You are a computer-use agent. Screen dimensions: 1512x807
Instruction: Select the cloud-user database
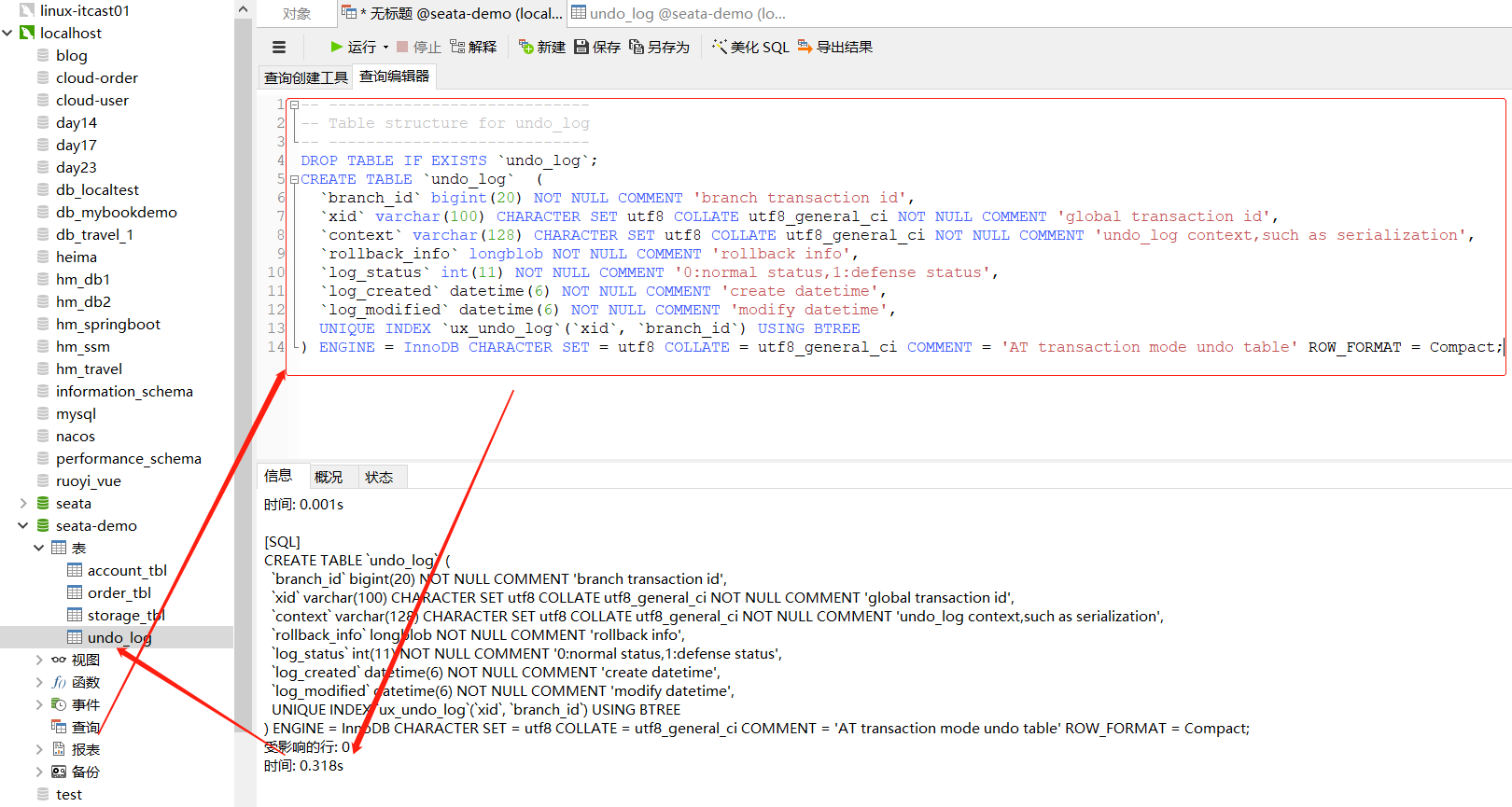[x=91, y=100]
